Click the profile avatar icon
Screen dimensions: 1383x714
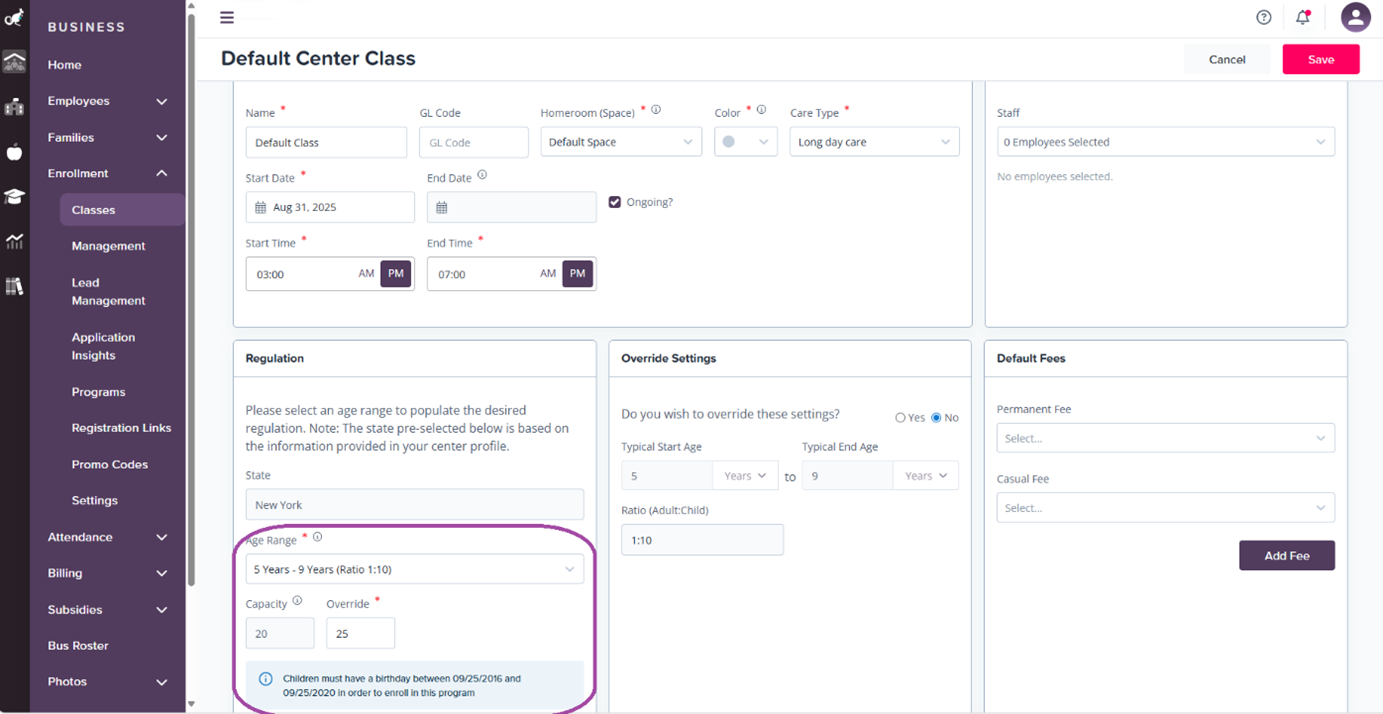tap(1355, 17)
